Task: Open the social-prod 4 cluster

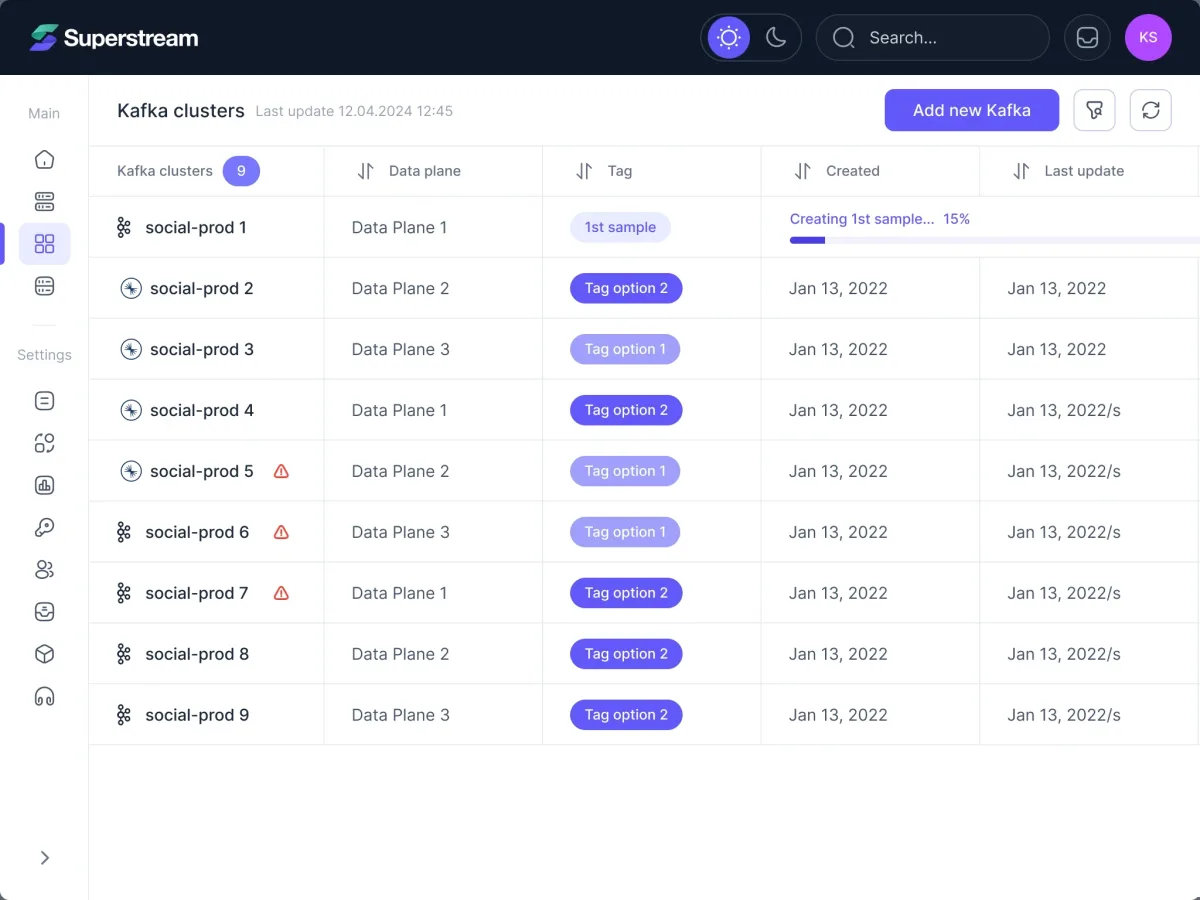Action: [x=202, y=410]
